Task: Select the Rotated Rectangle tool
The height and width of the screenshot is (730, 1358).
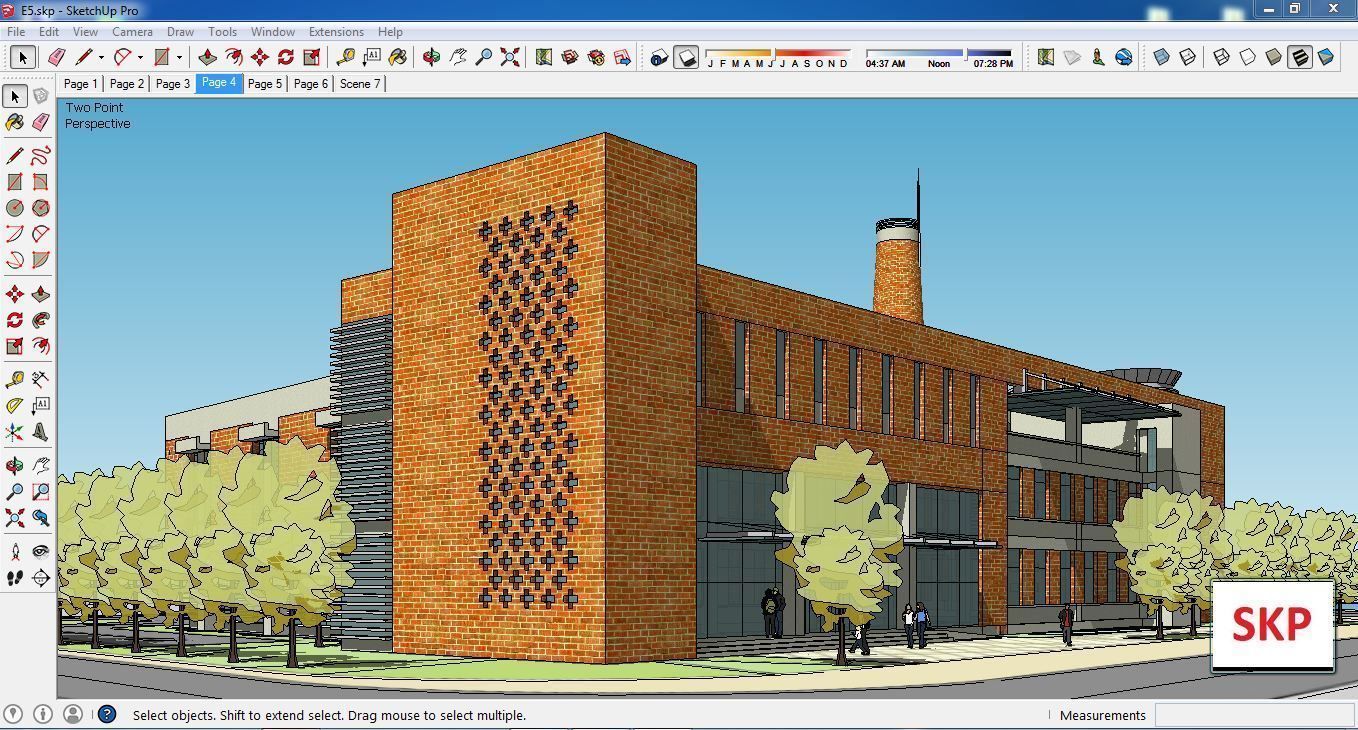Action: 41,182
